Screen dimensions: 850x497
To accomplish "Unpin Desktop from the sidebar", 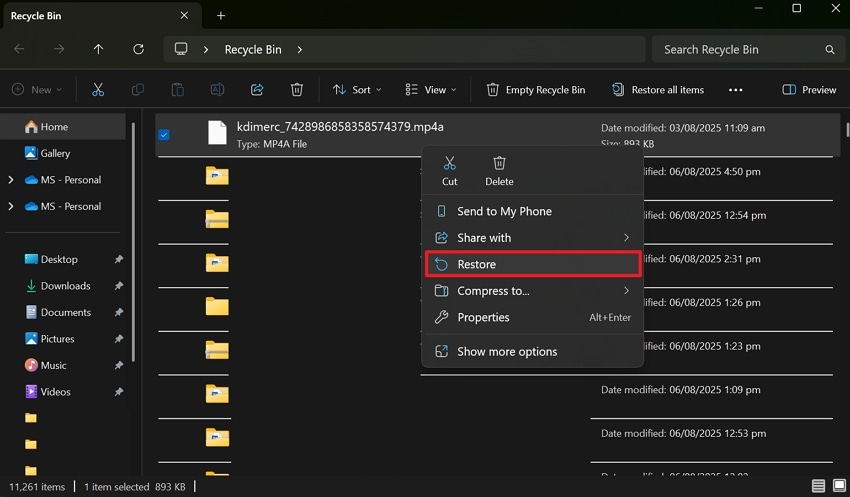I will [x=119, y=259].
